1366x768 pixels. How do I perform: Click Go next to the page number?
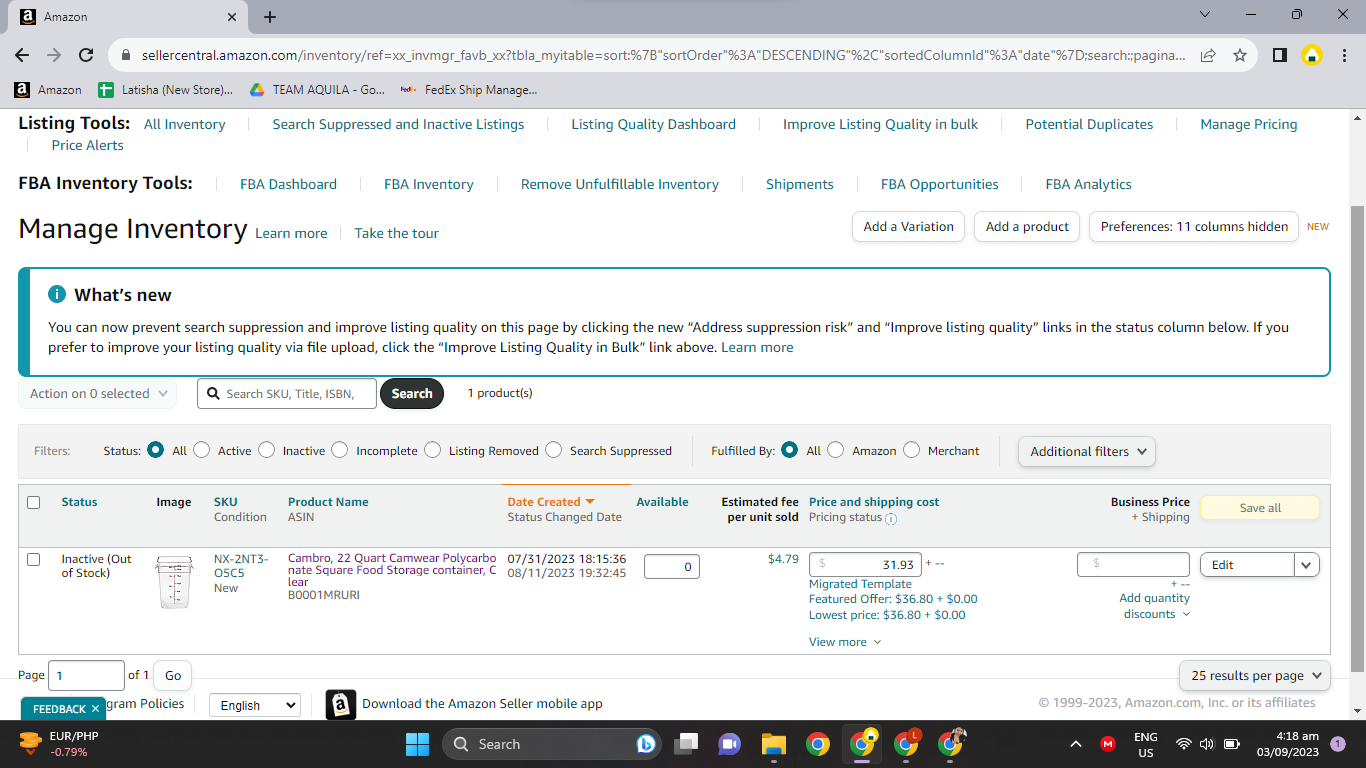[173, 676]
